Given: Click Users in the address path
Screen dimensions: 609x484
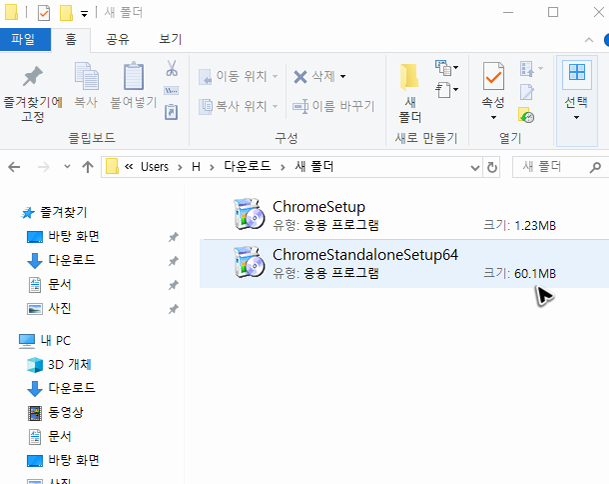Looking at the screenshot, I should click(155, 167).
